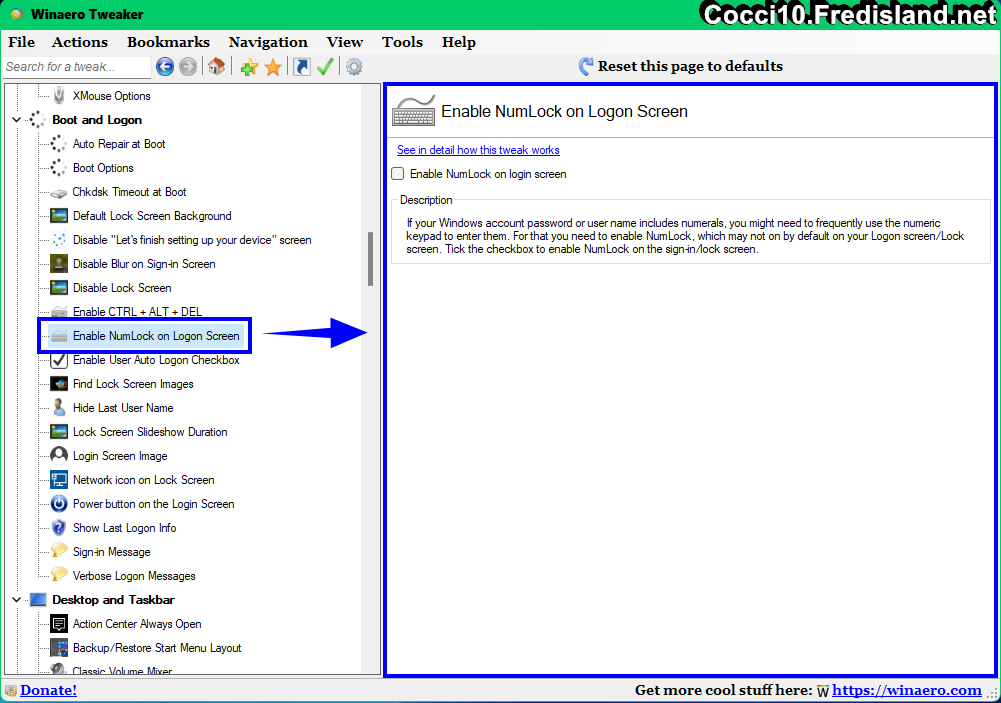Open the View menu
The height and width of the screenshot is (703, 1001).
[345, 42]
